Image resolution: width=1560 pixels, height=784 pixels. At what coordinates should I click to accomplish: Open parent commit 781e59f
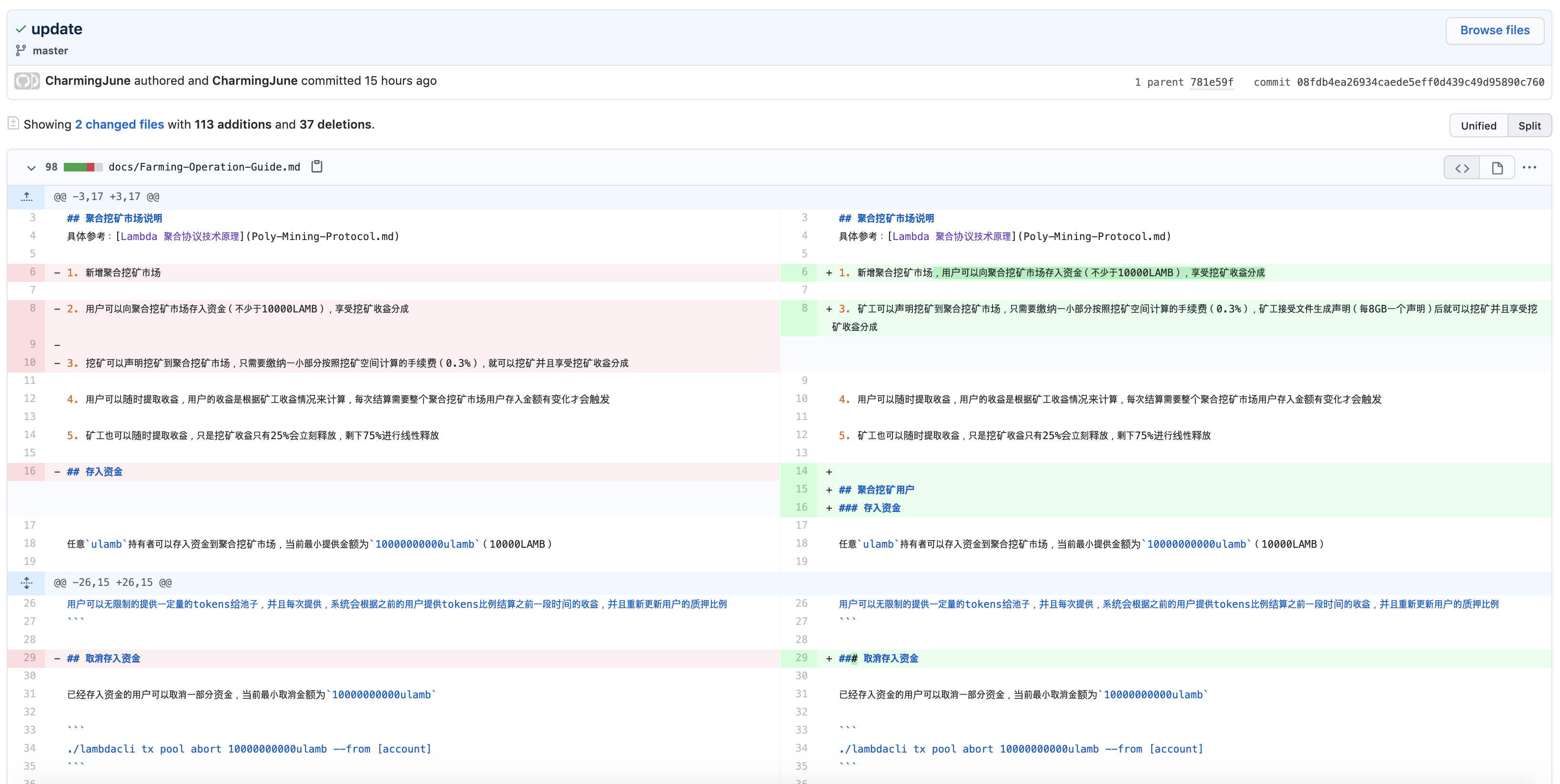(x=1211, y=82)
